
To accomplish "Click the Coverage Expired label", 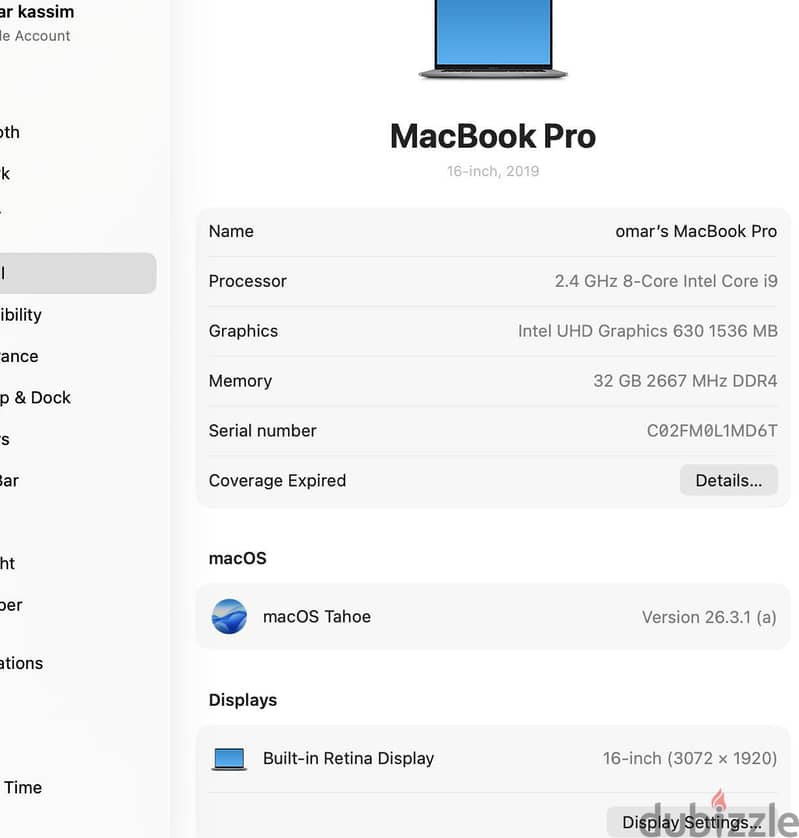I will (277, 480).
